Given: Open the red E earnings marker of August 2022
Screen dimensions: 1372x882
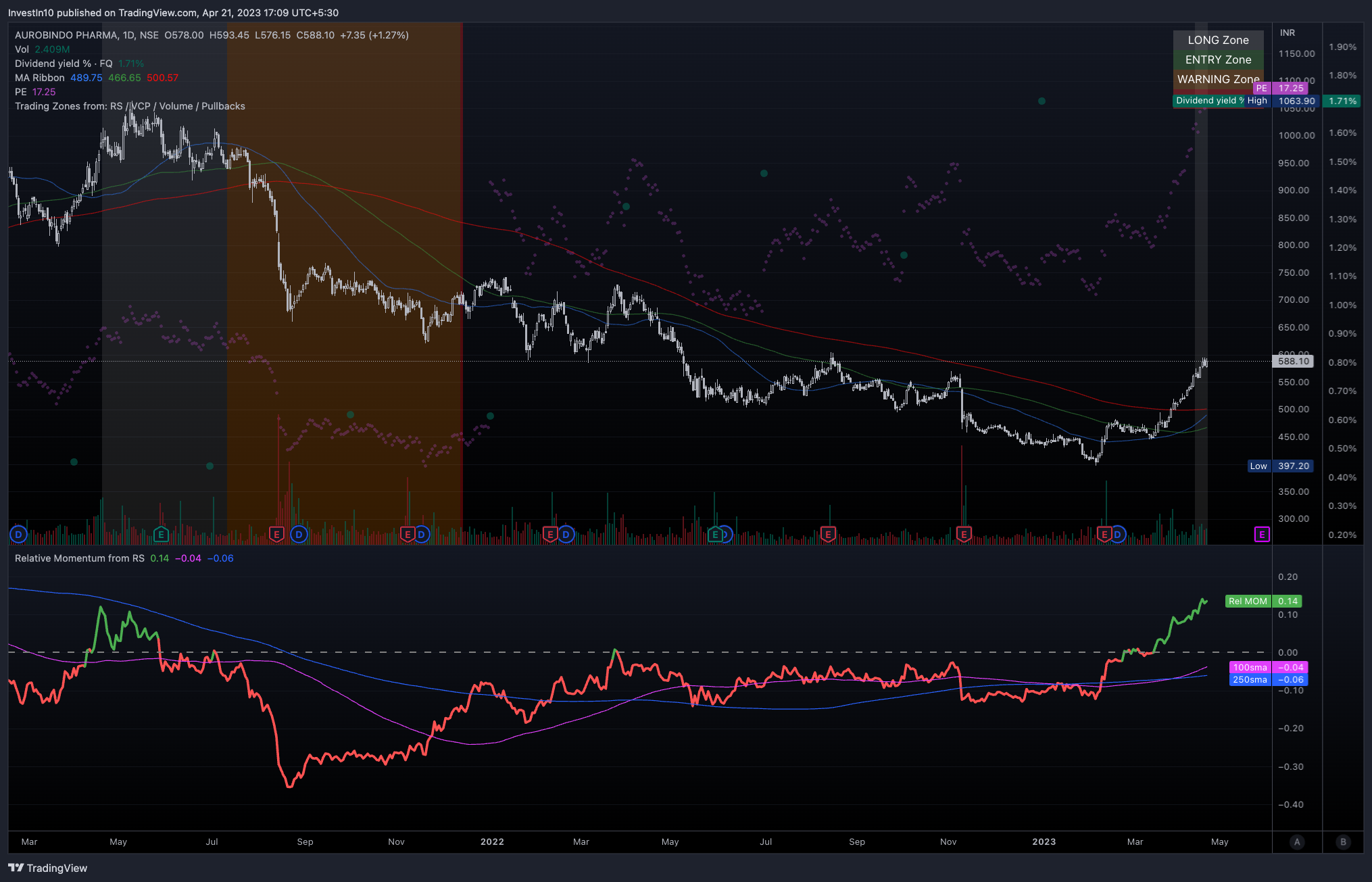Looking at the screenshot, I should coord(828,535).
